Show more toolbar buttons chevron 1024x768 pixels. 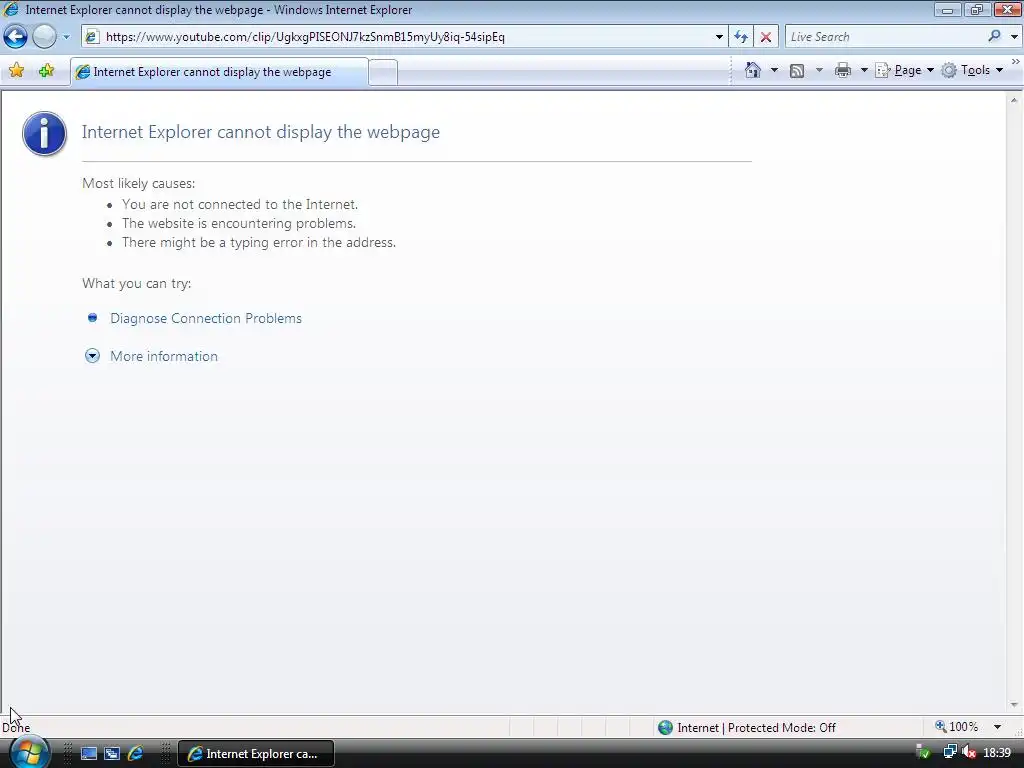tap(1016, 62)
